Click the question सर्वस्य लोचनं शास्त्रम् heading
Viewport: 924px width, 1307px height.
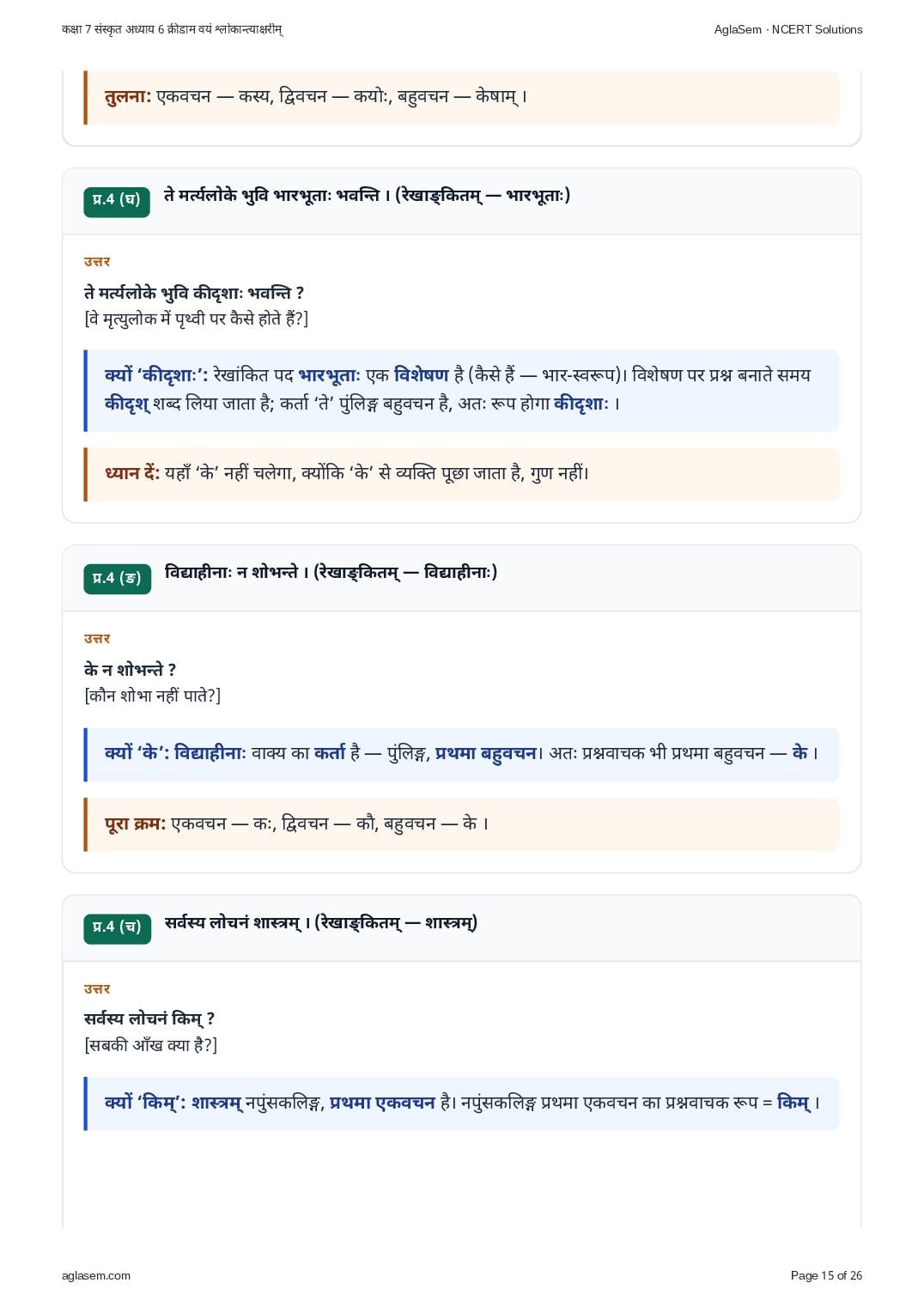[321, 922]
